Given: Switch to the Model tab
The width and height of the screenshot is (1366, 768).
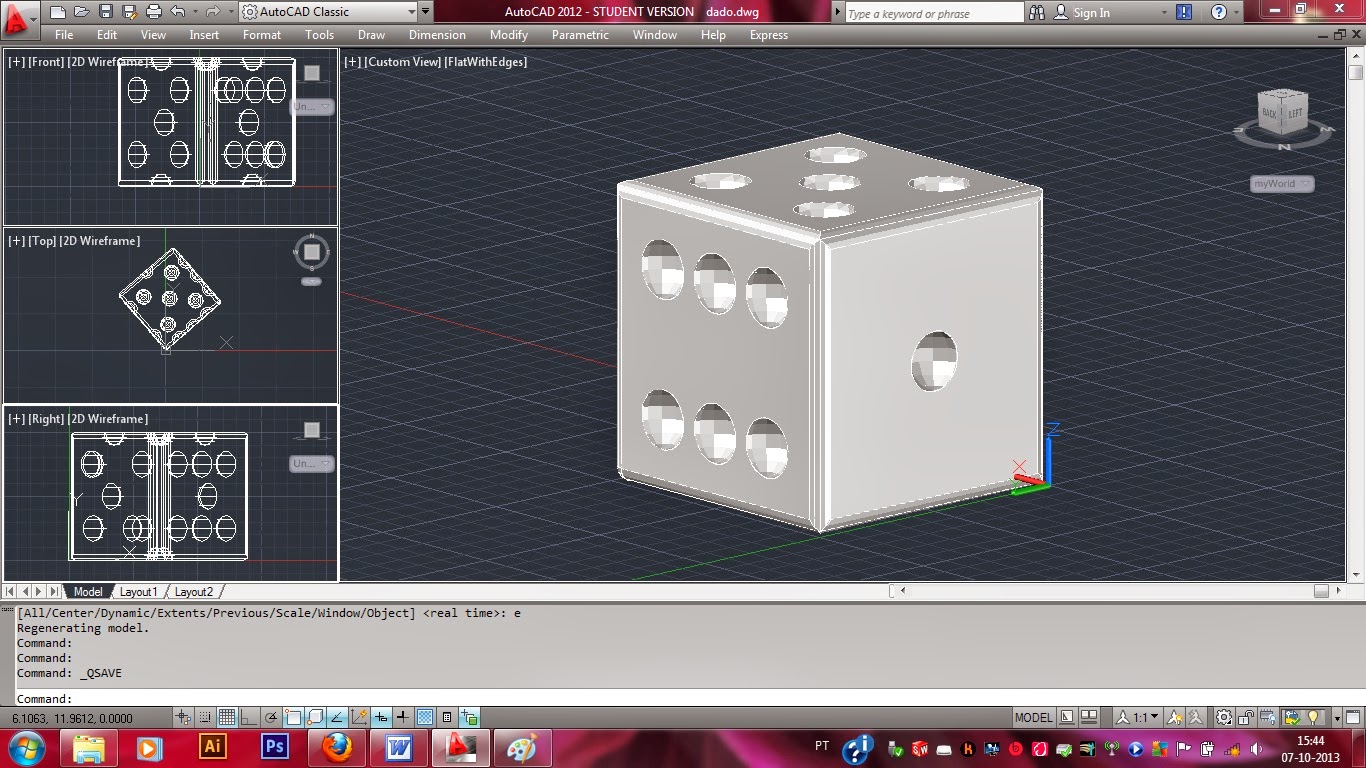Looking at the screenshot, I should click(88, 592).
